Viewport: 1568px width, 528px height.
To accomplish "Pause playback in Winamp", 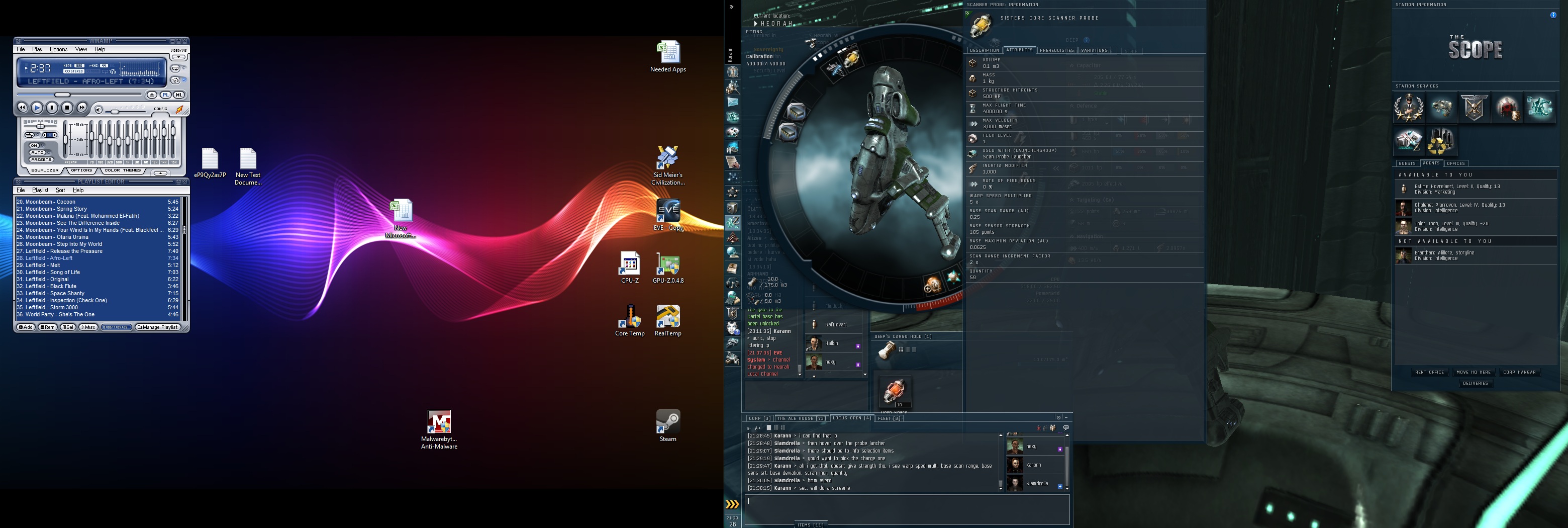I will pos(52,108).
